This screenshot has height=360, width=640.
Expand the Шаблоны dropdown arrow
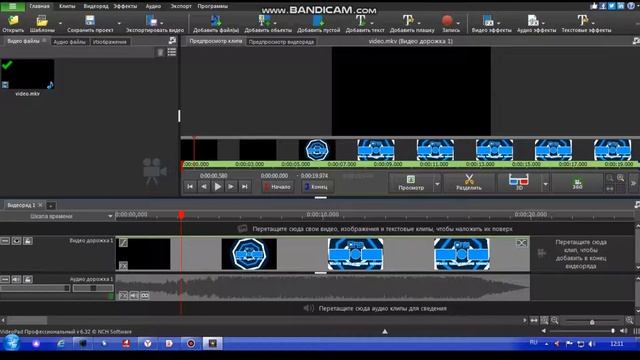(x=60, y=23)
